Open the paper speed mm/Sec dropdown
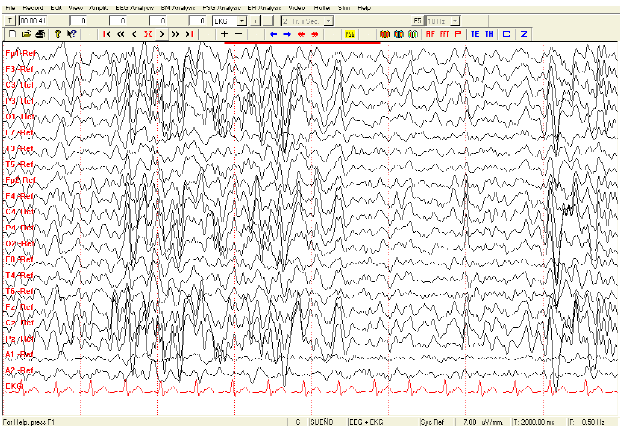Image resolution: width=623 pixels, height=430 pixels. pyautogui.click(x=329, y=21)
